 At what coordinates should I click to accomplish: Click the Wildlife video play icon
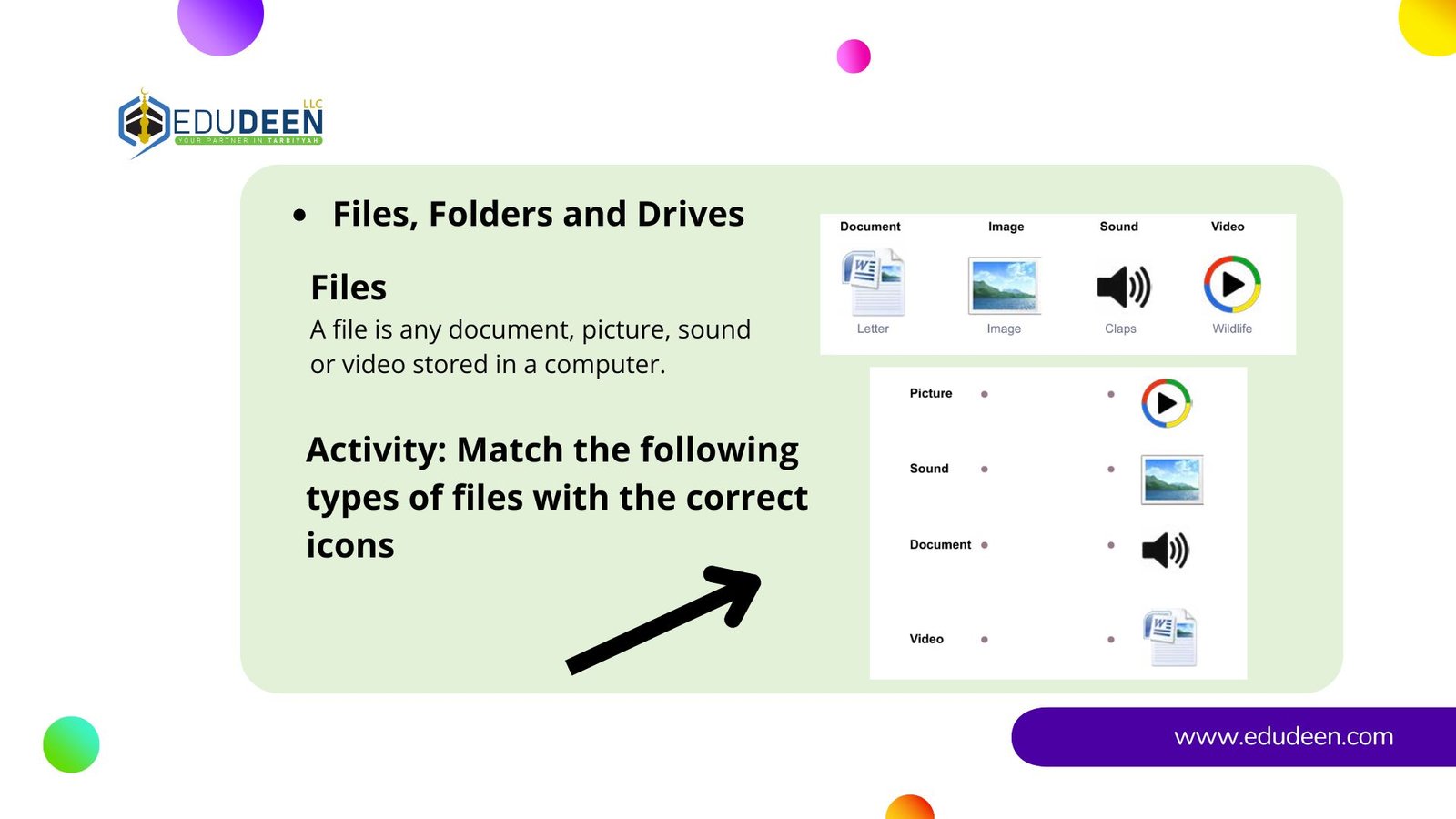coord(1232,284)
